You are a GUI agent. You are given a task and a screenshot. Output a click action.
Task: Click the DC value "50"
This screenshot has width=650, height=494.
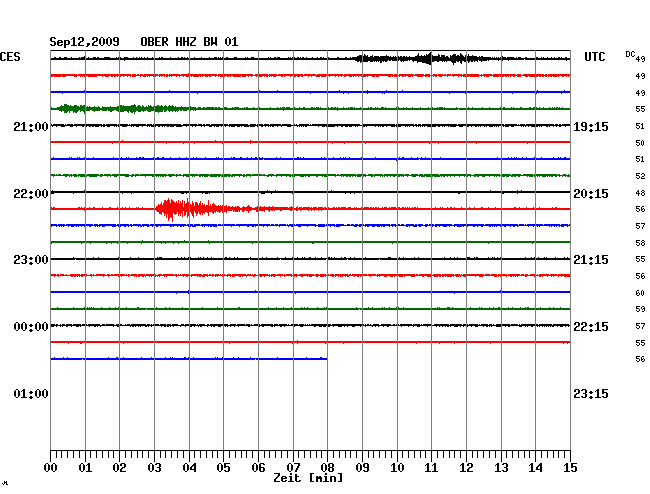pyautogui.click(x=640, y=143)
